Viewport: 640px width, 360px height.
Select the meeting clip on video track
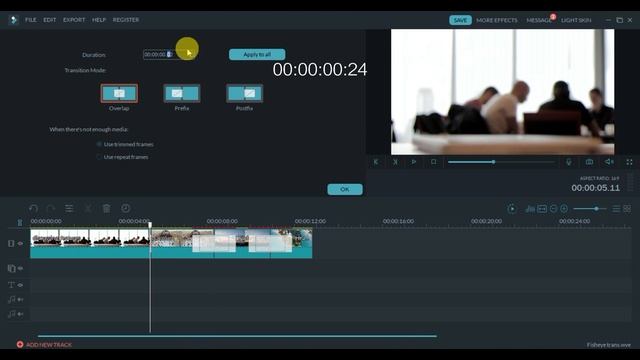tap(90, 243)
